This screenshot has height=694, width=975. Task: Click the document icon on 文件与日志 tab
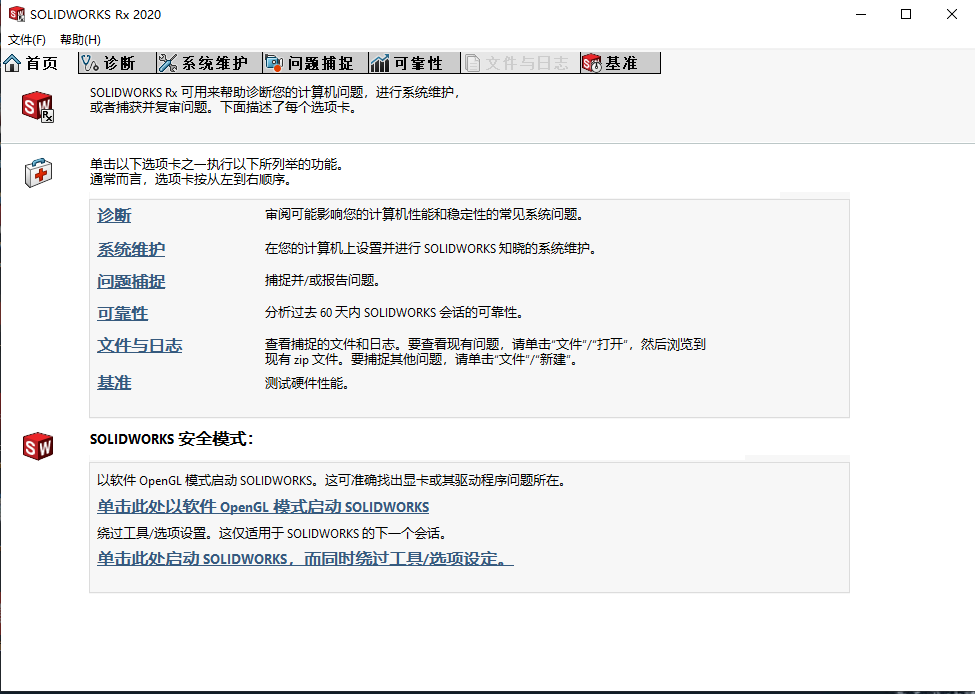(473, 63)
